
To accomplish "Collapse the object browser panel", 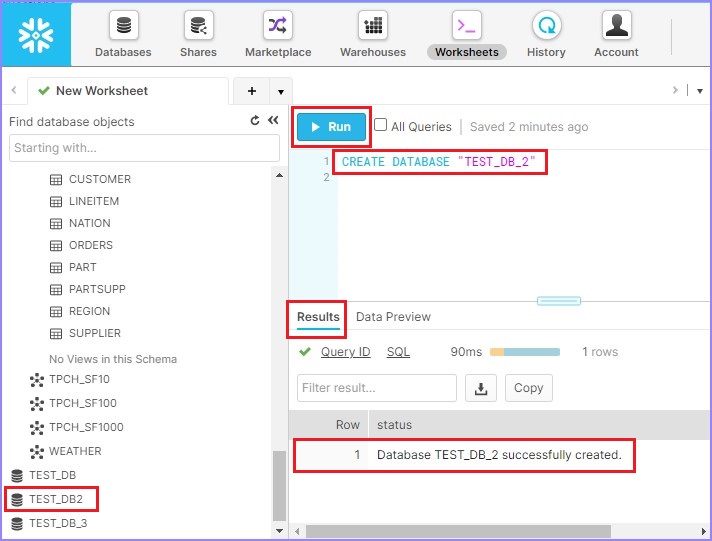I will pyautogui.click(x=273, y=120).
